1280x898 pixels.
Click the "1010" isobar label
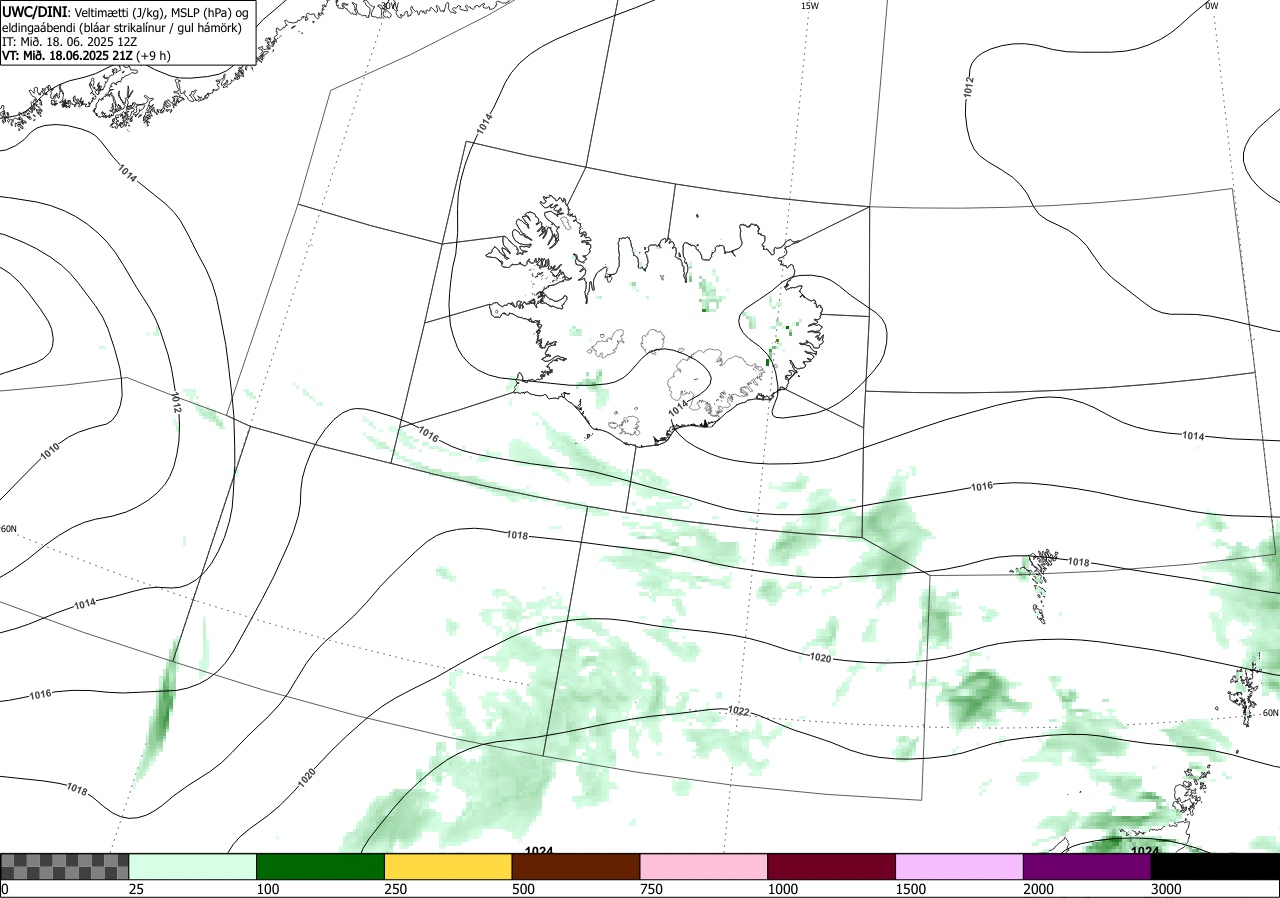click(x=49, y=453)
